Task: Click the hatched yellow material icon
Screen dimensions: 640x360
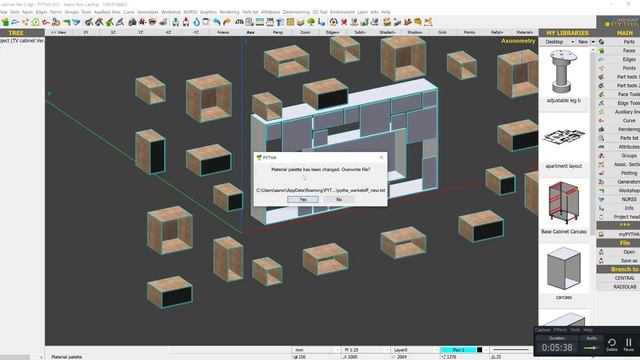Action: coord(290,22)
